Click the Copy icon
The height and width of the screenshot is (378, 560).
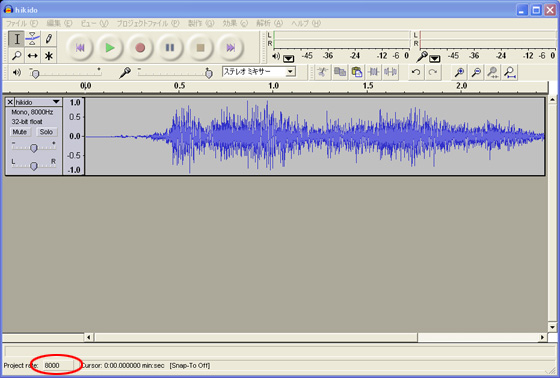(x=340, y=72)
